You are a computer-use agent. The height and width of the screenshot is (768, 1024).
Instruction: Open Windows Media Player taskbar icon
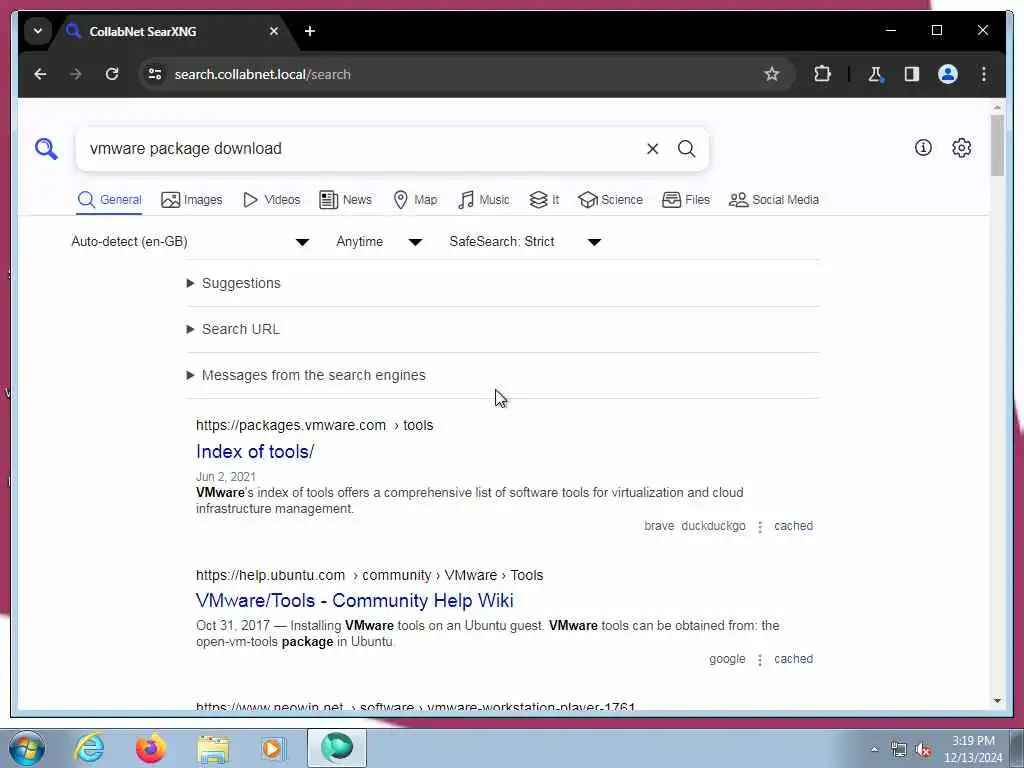[272, 748]
